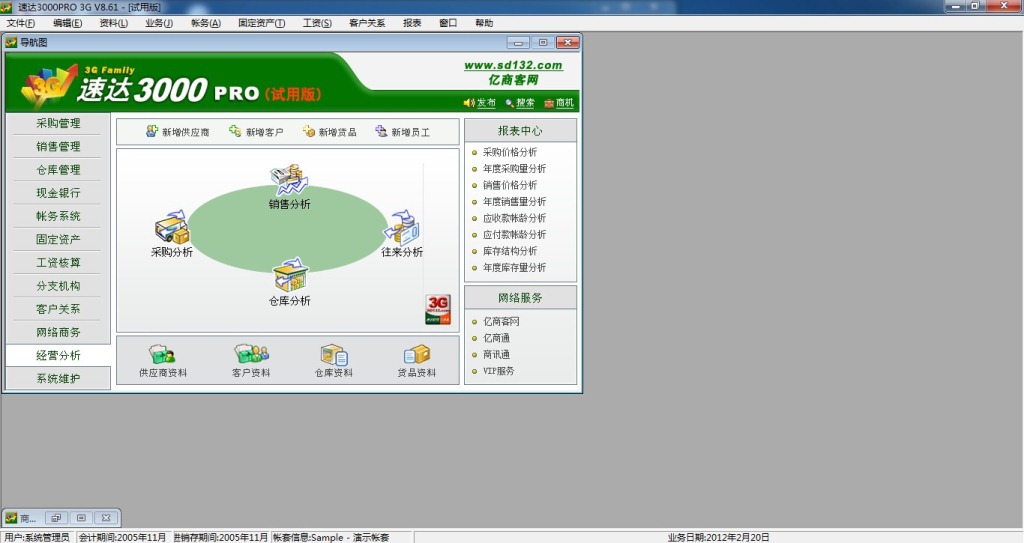
Task: Open 应付款帐龄分析 report
Action: [514, 235]
